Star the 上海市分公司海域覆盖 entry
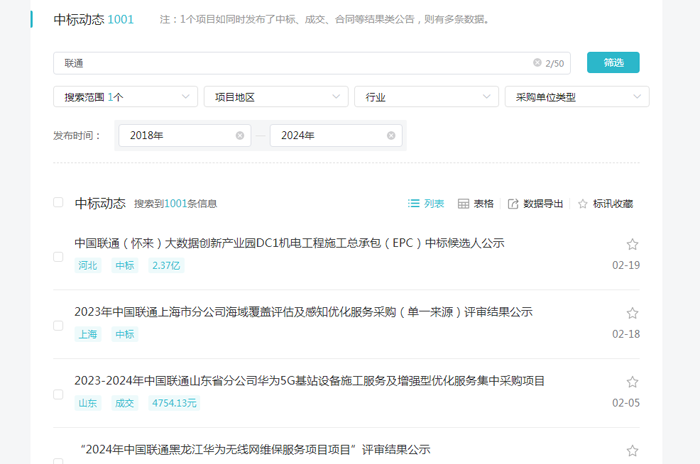 coord(632,313)
